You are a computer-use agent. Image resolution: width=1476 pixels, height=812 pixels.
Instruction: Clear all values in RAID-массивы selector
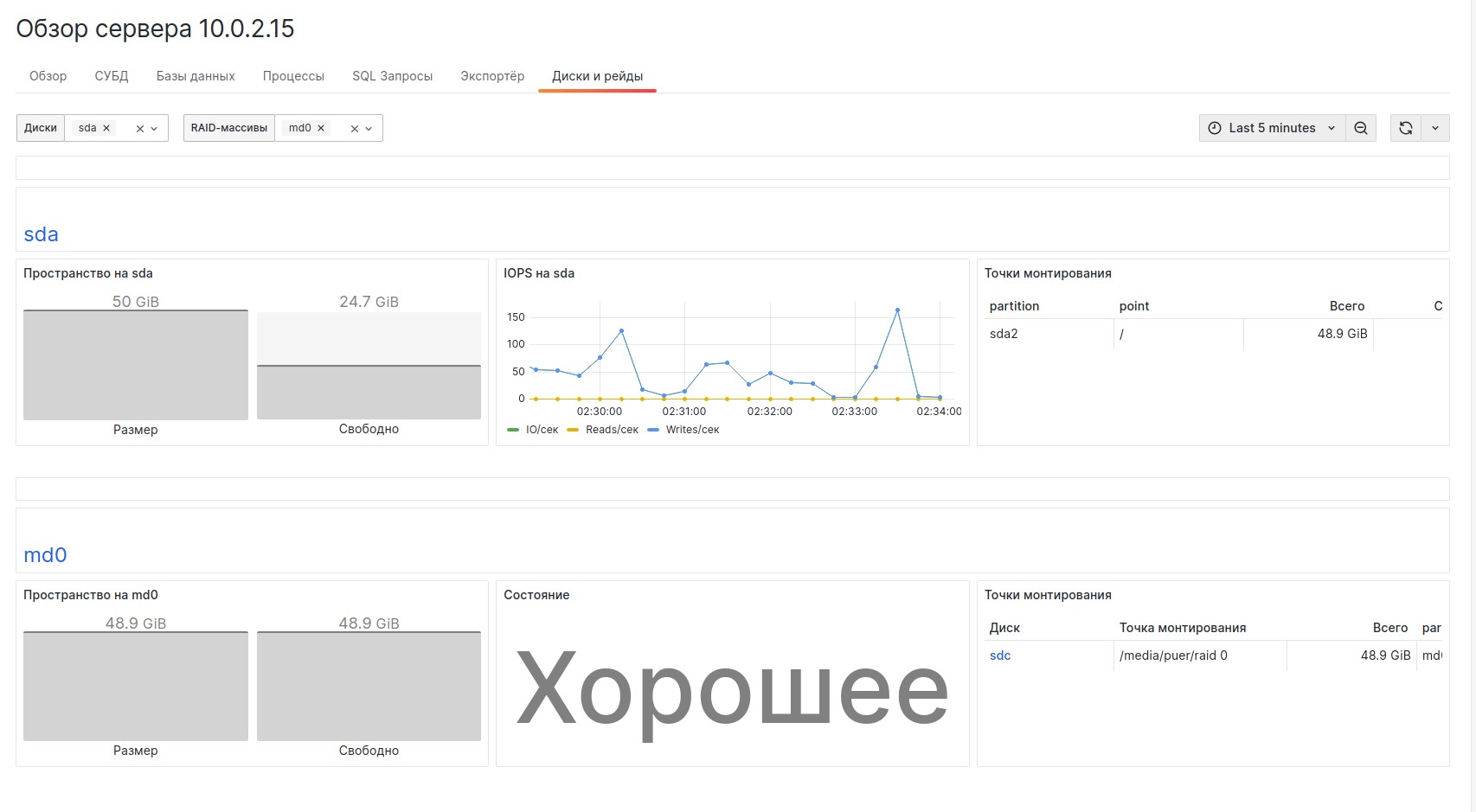coord(354,129)
